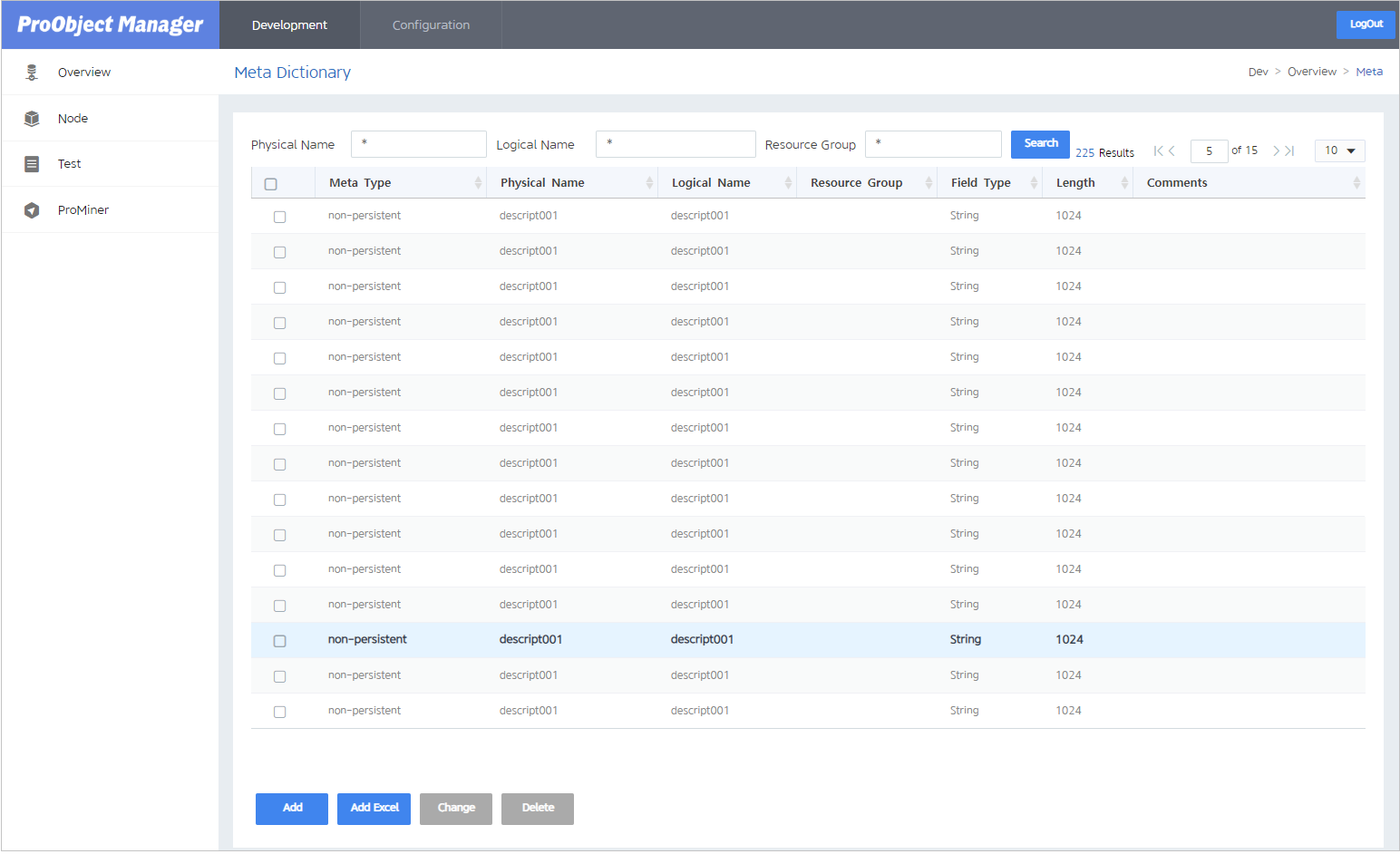
Task: Sort by Length arrows
Action: coord(1124,183)
